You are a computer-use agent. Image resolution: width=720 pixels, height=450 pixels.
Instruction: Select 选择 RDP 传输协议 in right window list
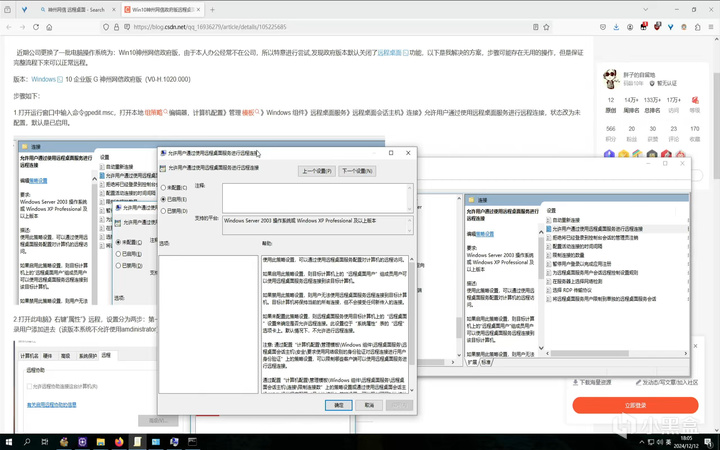point(572,290)
